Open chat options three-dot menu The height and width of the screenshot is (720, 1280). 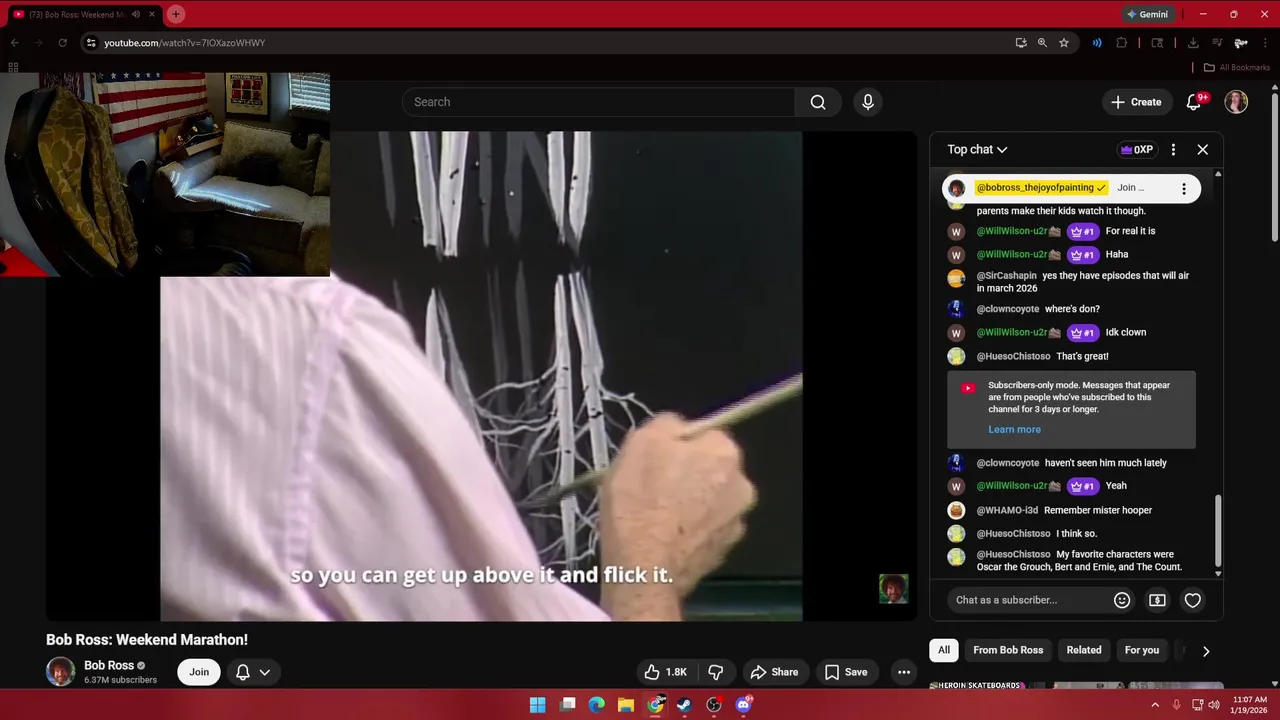point(1173,150)
